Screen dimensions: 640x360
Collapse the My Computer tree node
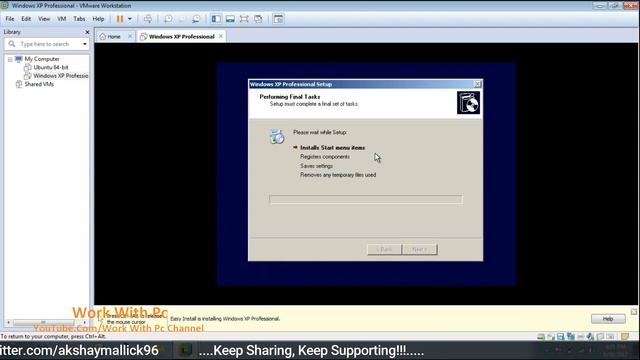(x=10, y=59)
